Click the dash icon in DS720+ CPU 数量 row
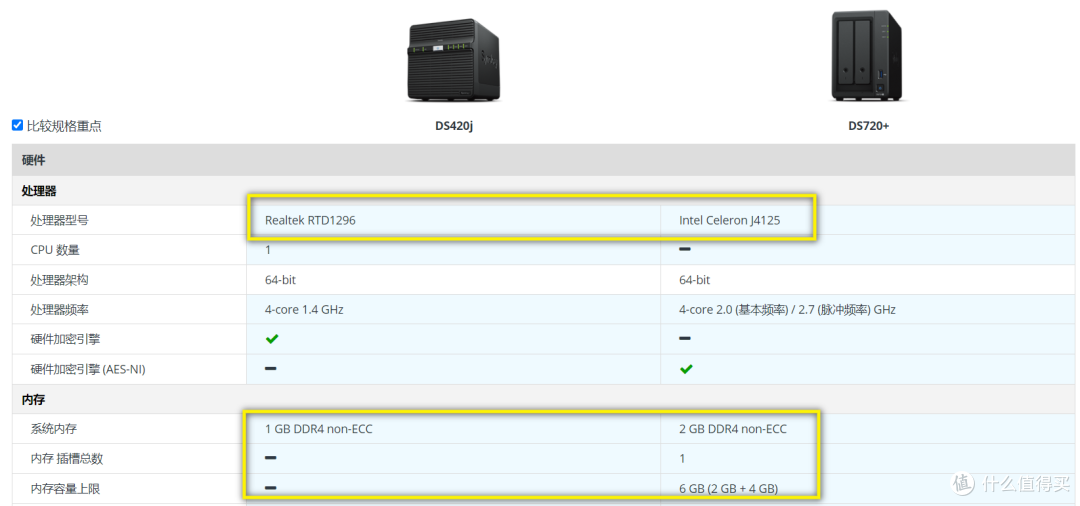The height and width of the screenshot is (506, 1080). click(x=686, y=249)
